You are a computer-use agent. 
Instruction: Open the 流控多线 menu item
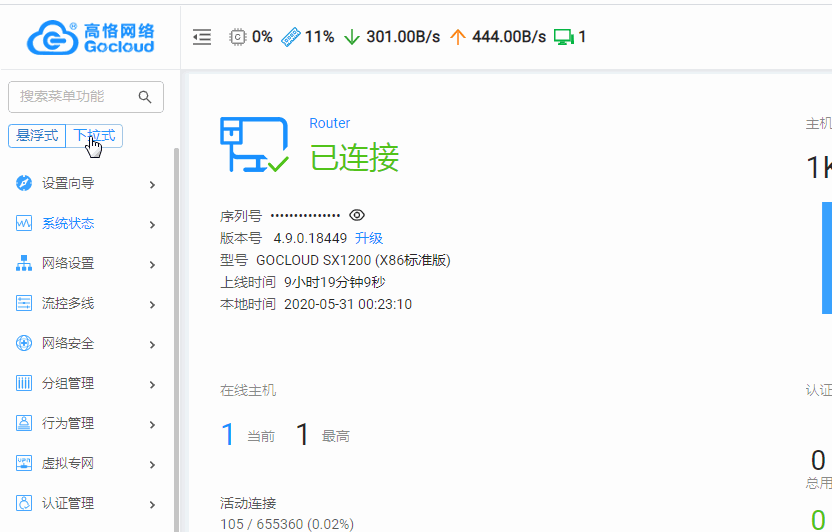68,304
